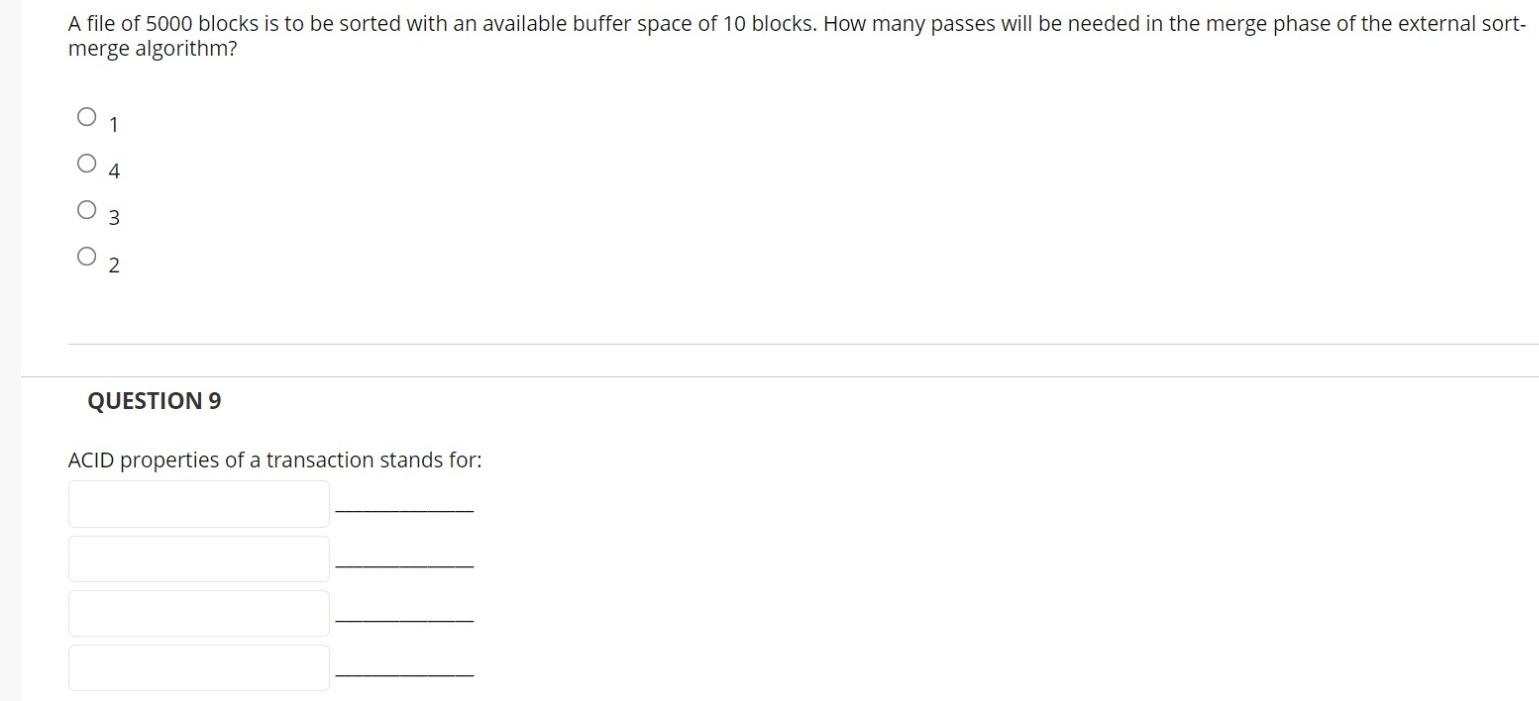1539x701 pixels.
Task: Click the first ACID answer input box
Action: click(198, 504)
